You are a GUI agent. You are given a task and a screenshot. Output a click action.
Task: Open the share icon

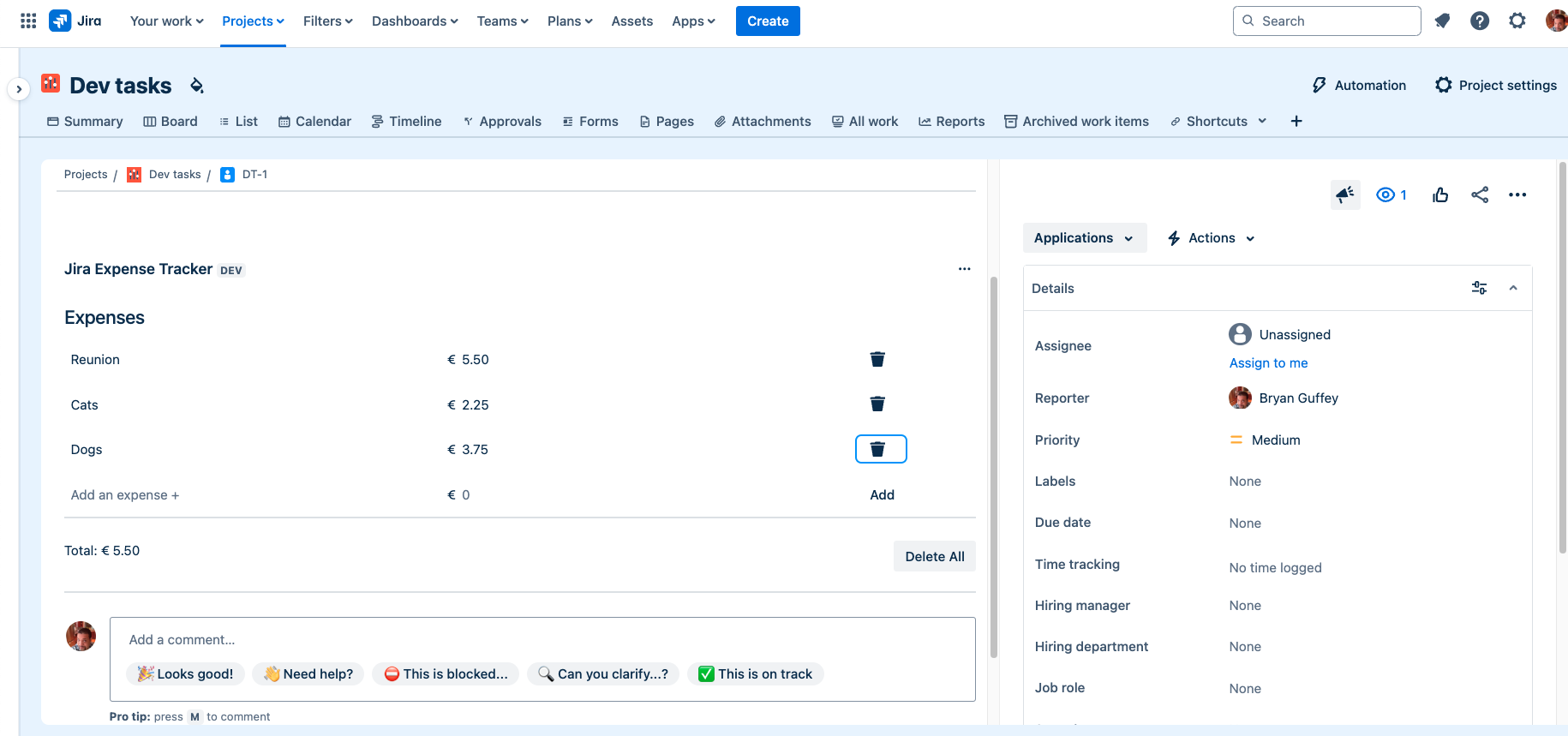click(x=1480, y=194)
